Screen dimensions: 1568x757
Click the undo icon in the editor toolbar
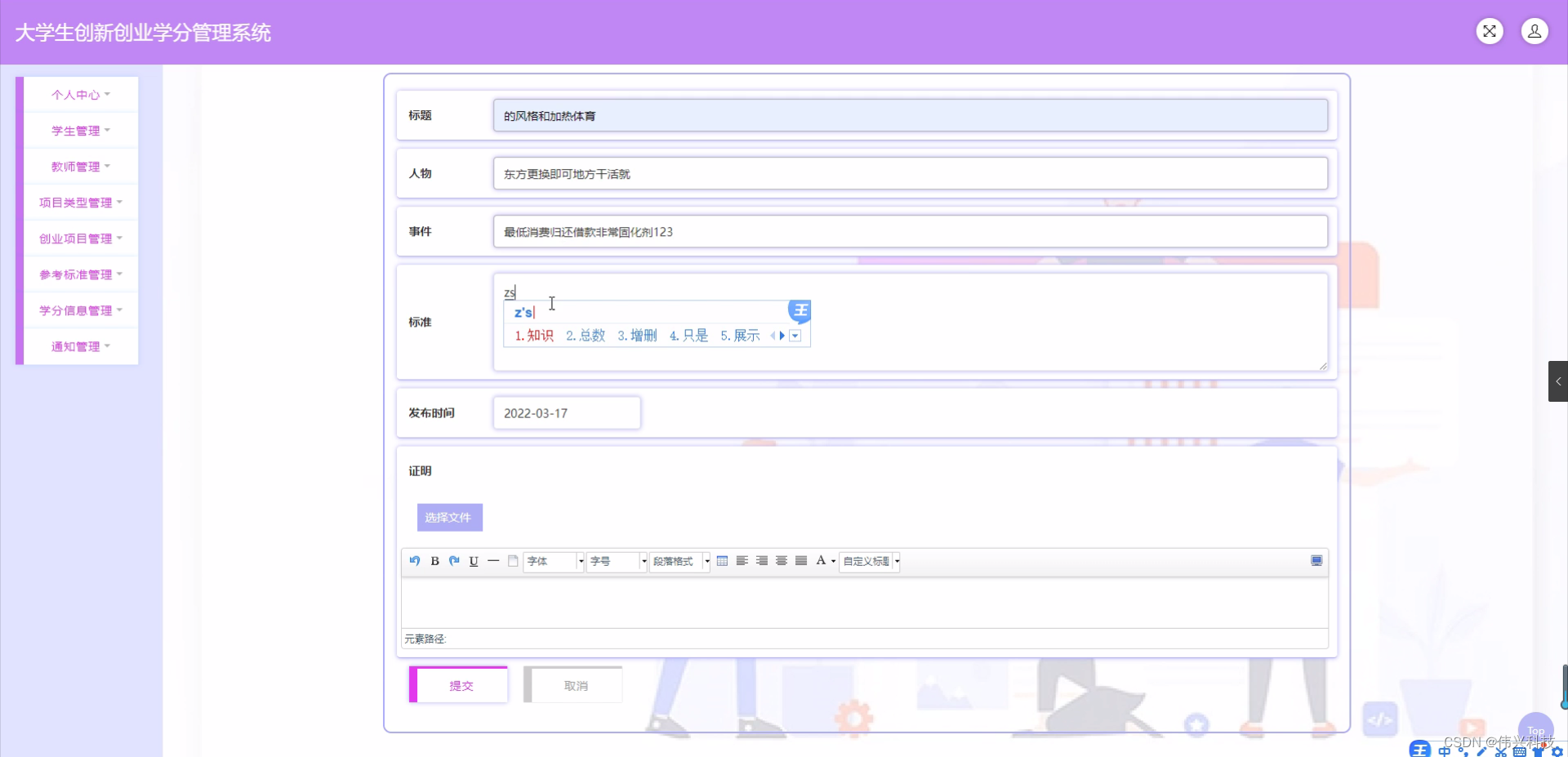click(x=414, y=561)
